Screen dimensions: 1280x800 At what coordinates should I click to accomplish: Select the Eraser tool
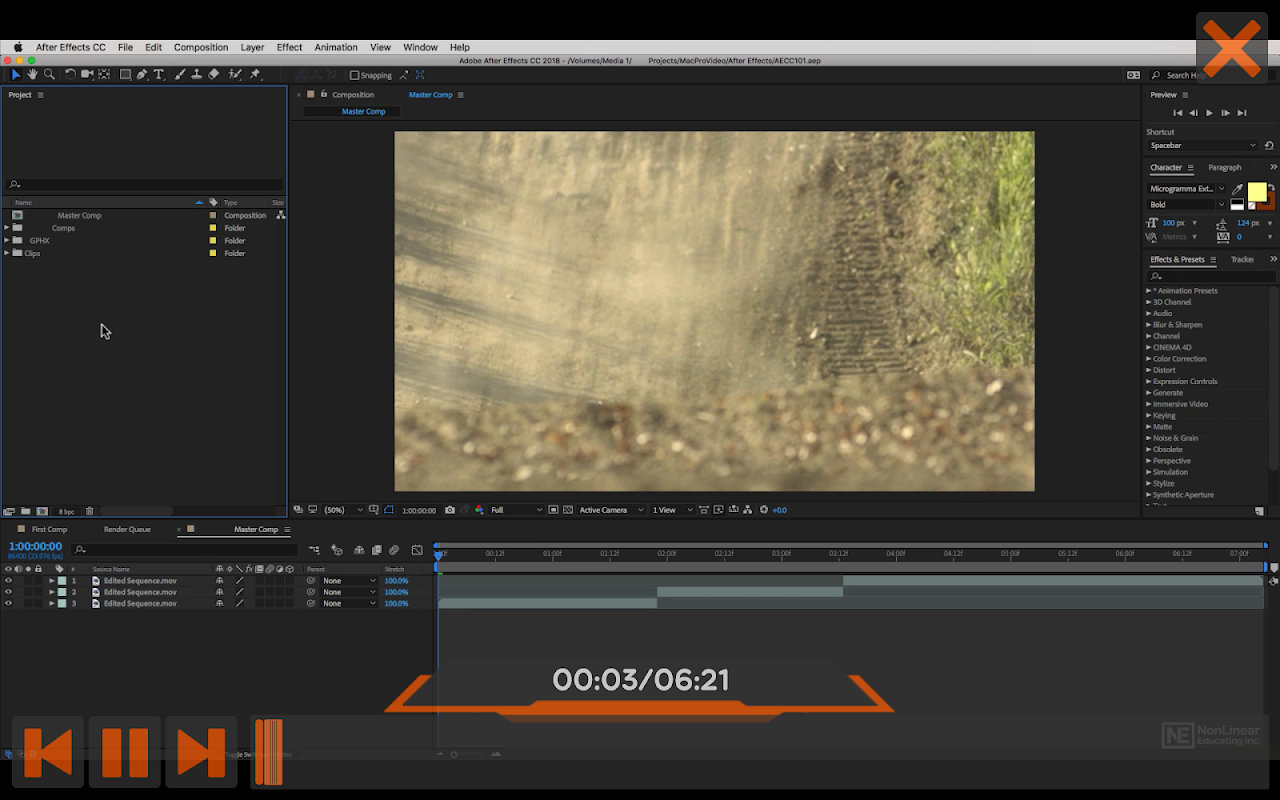(214, 75)
